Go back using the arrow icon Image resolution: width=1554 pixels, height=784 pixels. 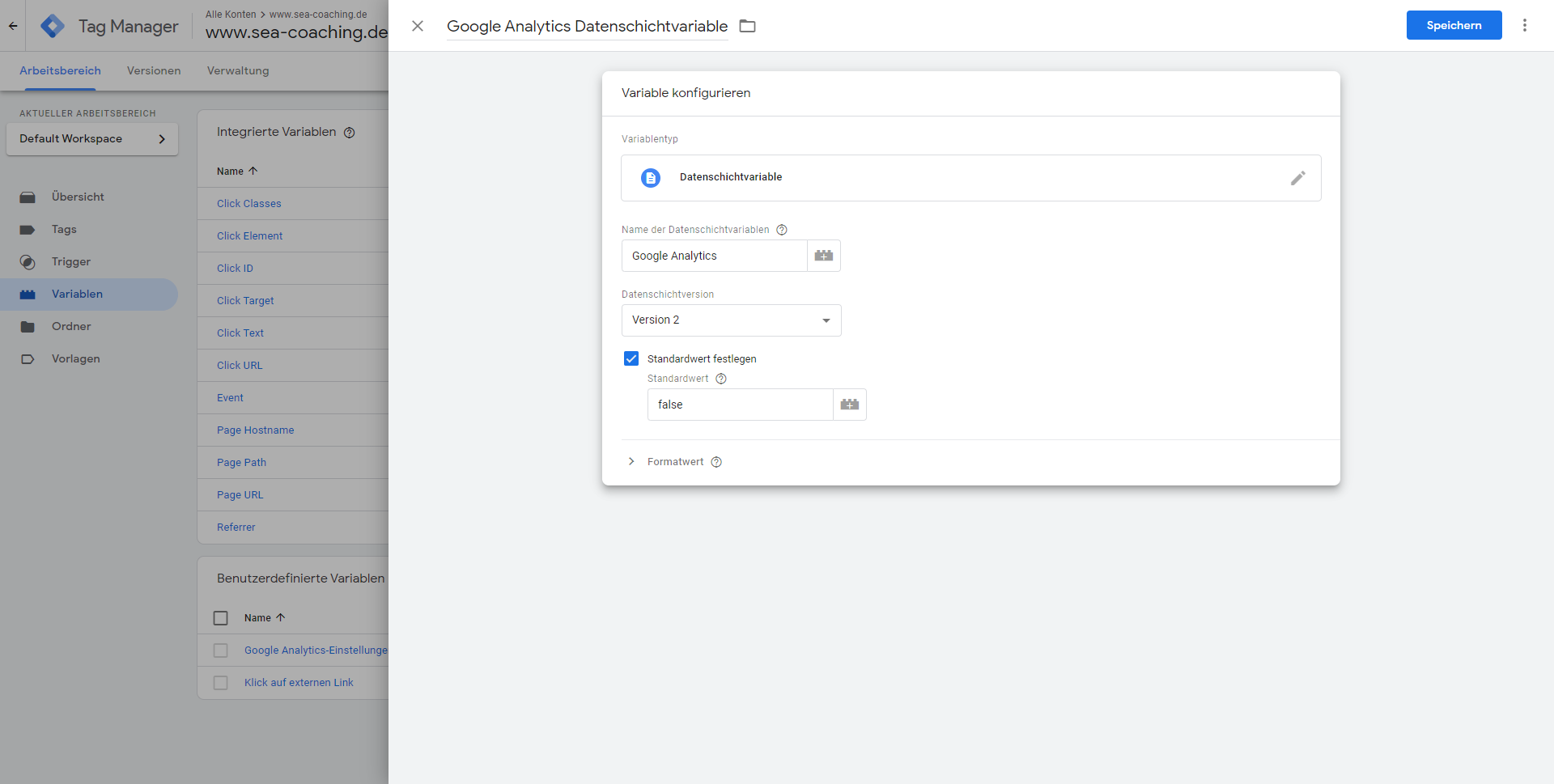13,26
